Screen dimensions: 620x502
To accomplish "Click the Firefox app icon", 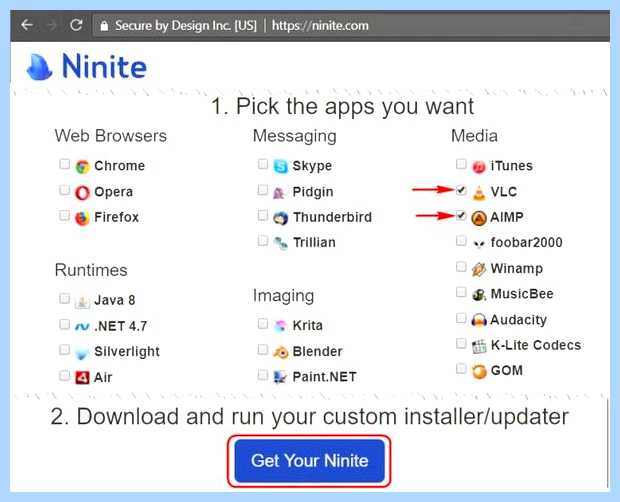I will (x=82, y=218).
